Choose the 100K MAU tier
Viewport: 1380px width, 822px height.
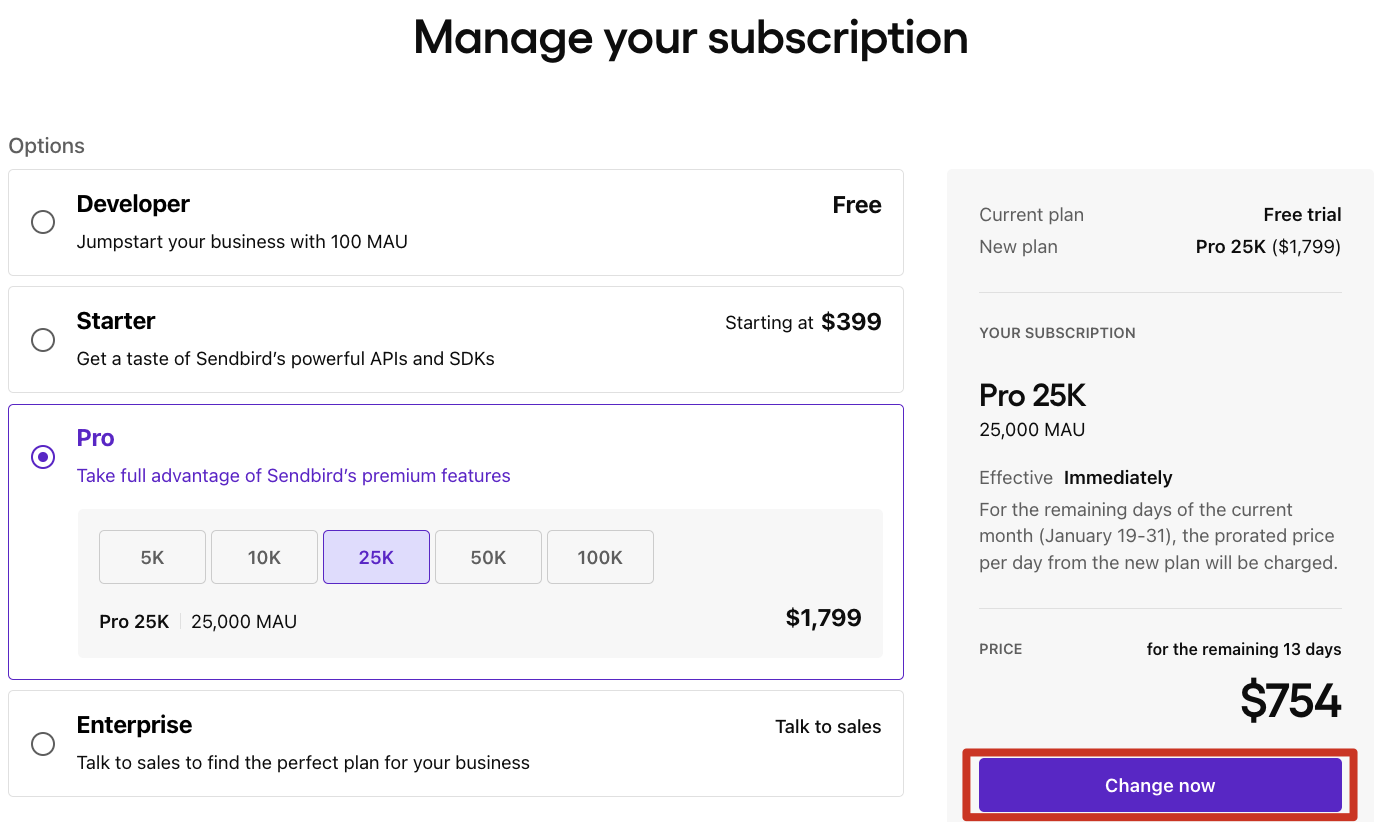pos(600,557)
